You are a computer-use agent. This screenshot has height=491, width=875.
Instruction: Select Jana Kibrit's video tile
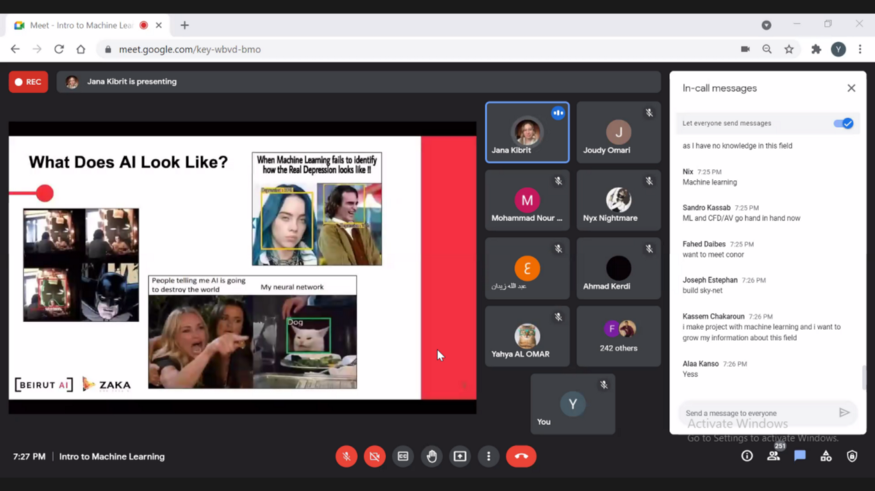[527, 132]
